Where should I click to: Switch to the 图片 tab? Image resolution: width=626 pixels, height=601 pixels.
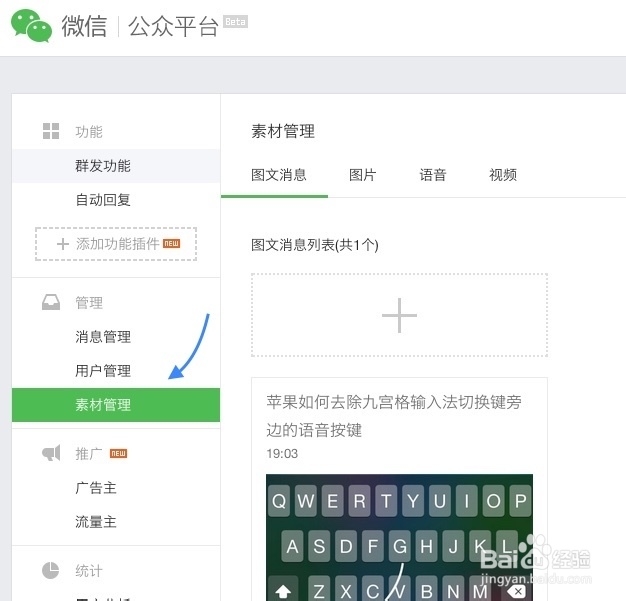363,175
